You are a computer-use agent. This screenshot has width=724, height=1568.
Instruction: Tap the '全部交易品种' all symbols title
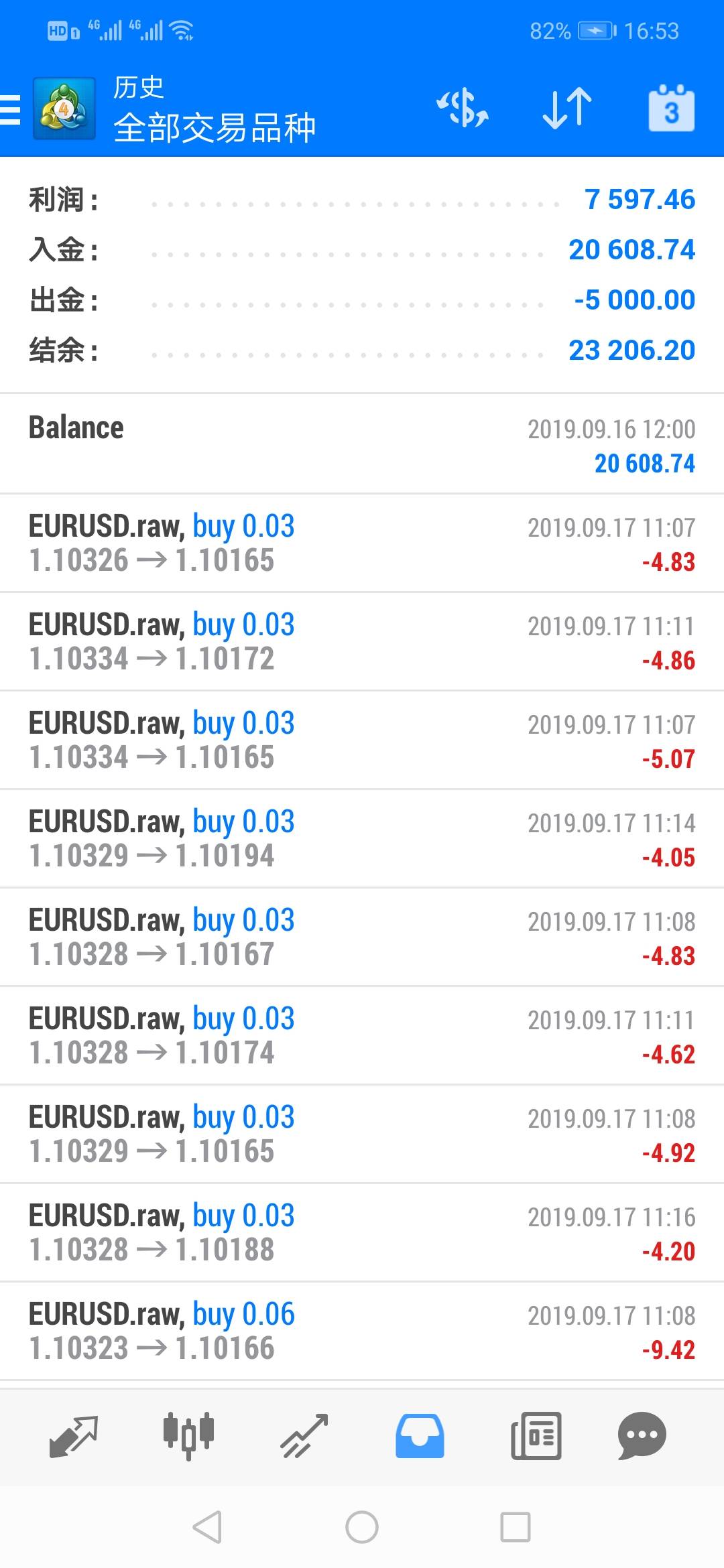215,127
